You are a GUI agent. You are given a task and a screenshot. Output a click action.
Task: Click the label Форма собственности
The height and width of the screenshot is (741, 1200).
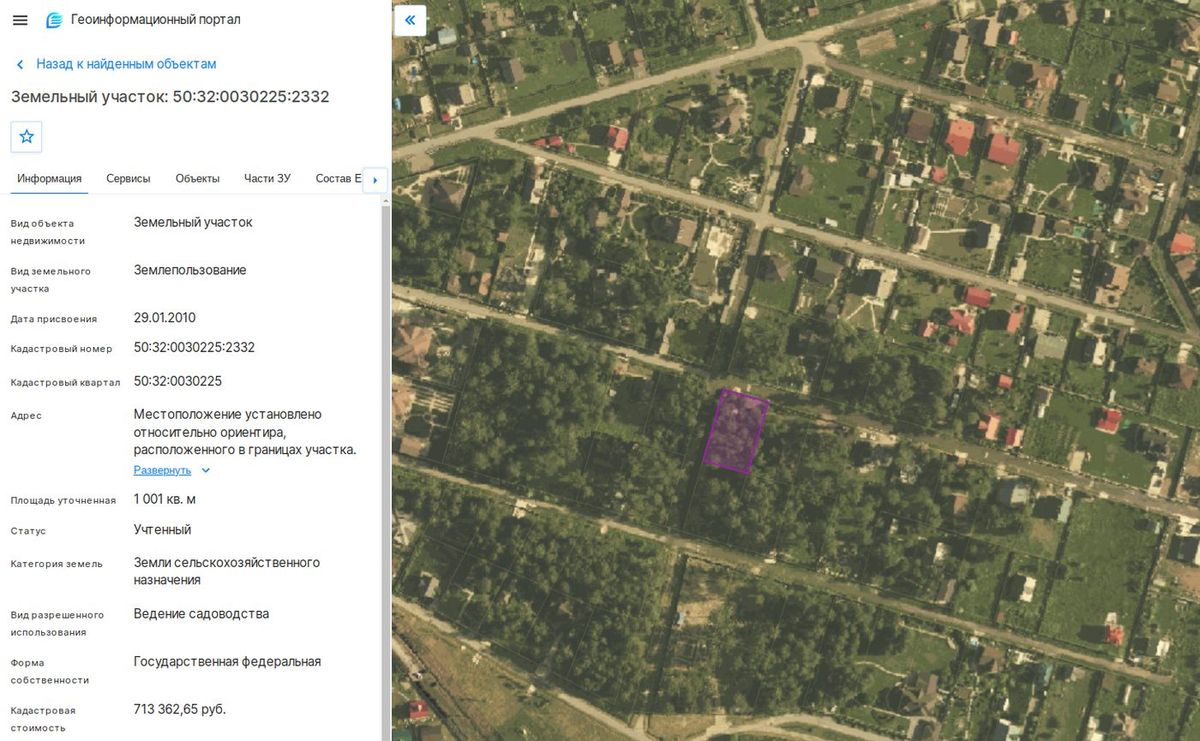click(x=50, y=671)
